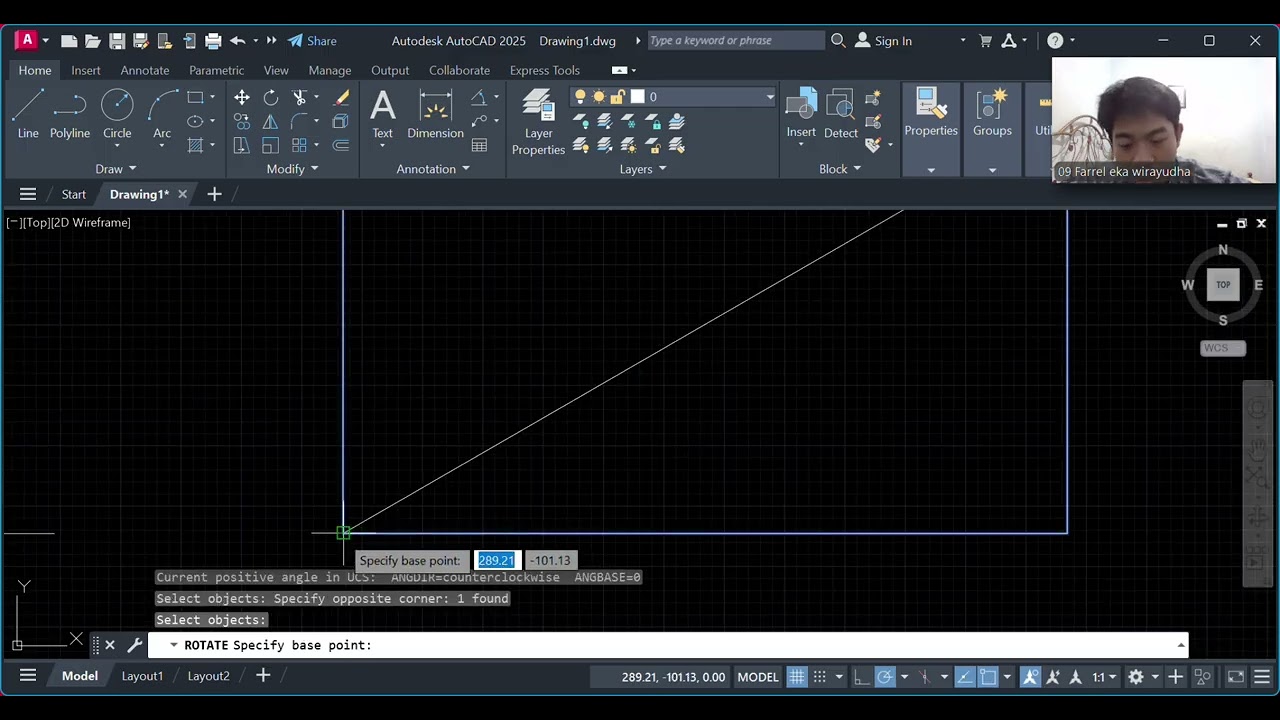Open the Insert ribbon tab
The width and height of the screenshot is (1280, 720).
pos(86,70)
